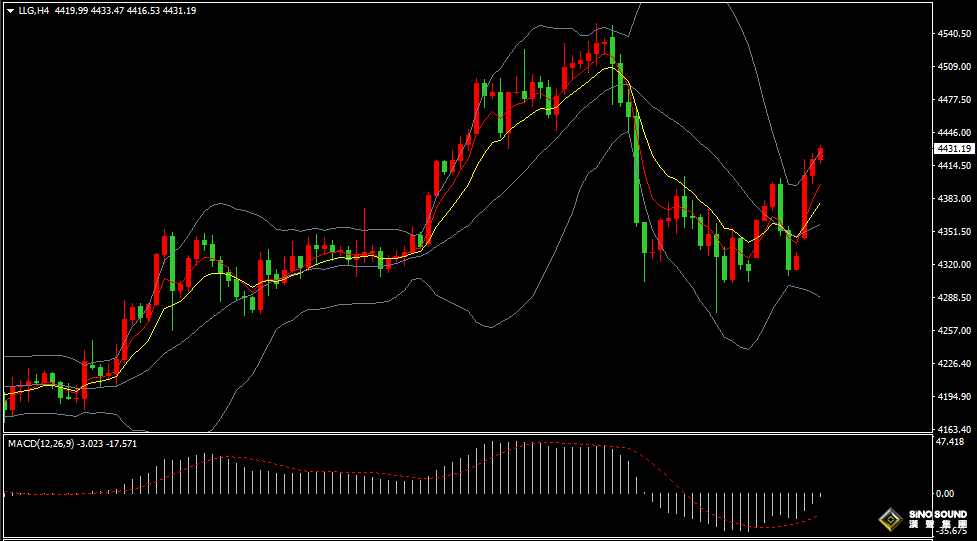The height and width of the screenshot is (541, 977).
Task: Click the triangle arrow beside LLG,H4
Action: click(11, 11)
